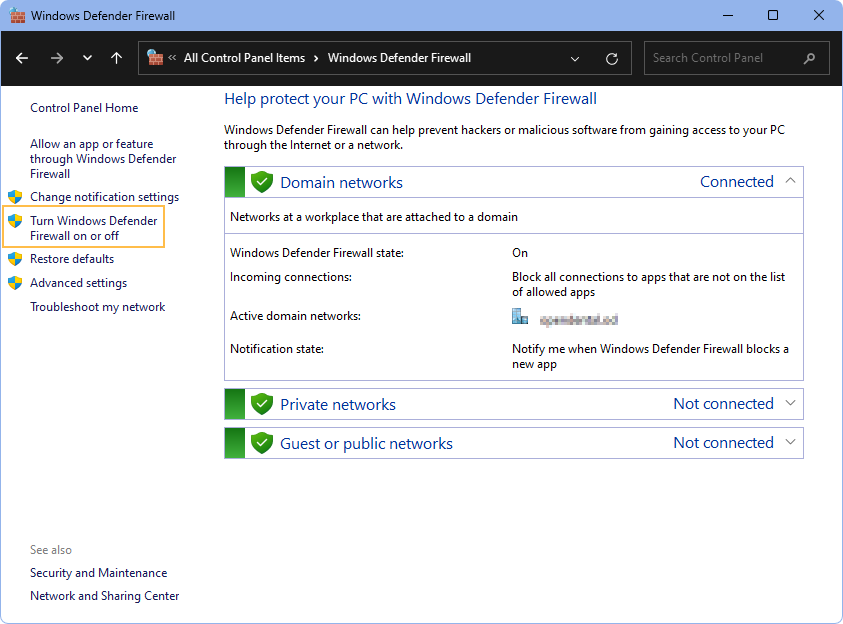The width and height of the screenshot is (843, 624).
Task: Click Notification state label
Action: coord(277,349)
